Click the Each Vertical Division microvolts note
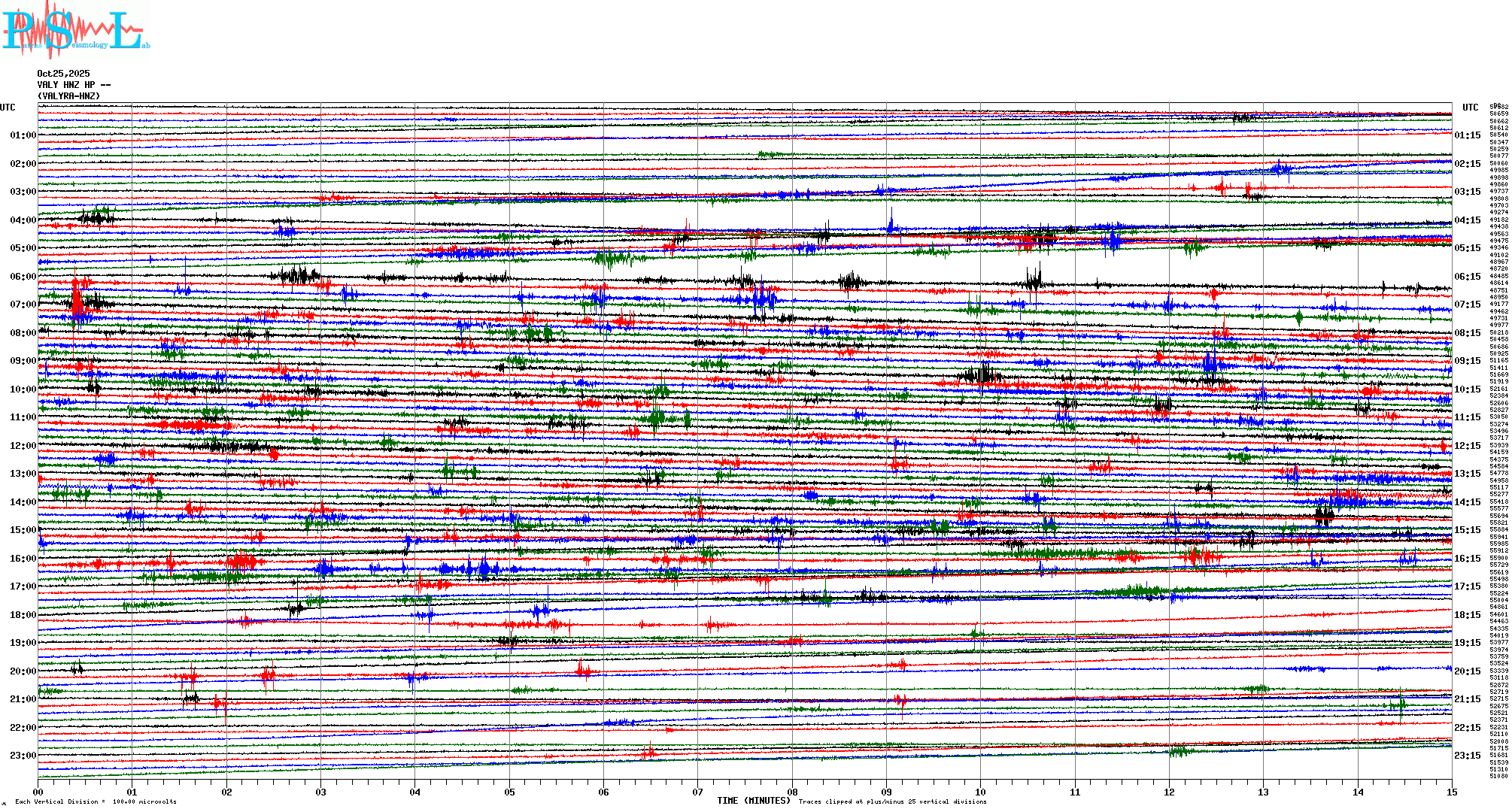This screenshot has height=812, width=1512. [x=96, y=801]
